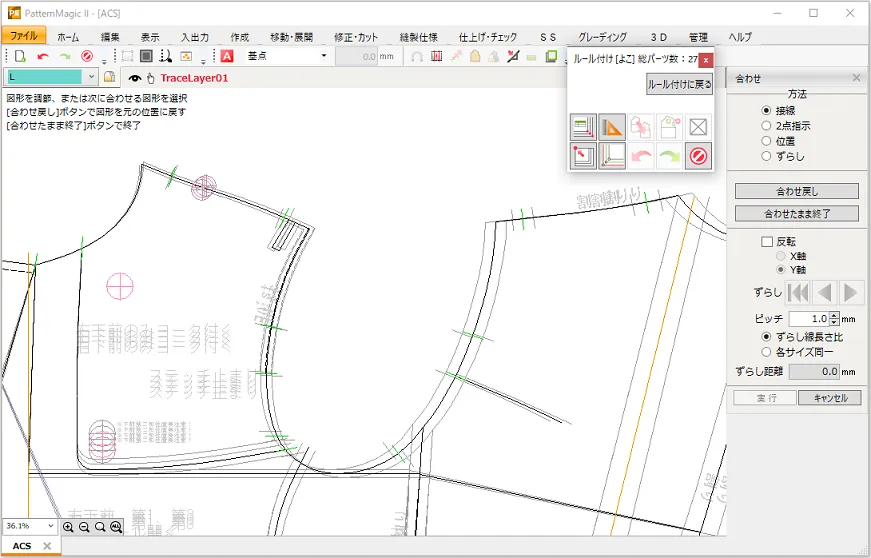
Task: Click the red undo arrow icon
Action: pos(43,56)
